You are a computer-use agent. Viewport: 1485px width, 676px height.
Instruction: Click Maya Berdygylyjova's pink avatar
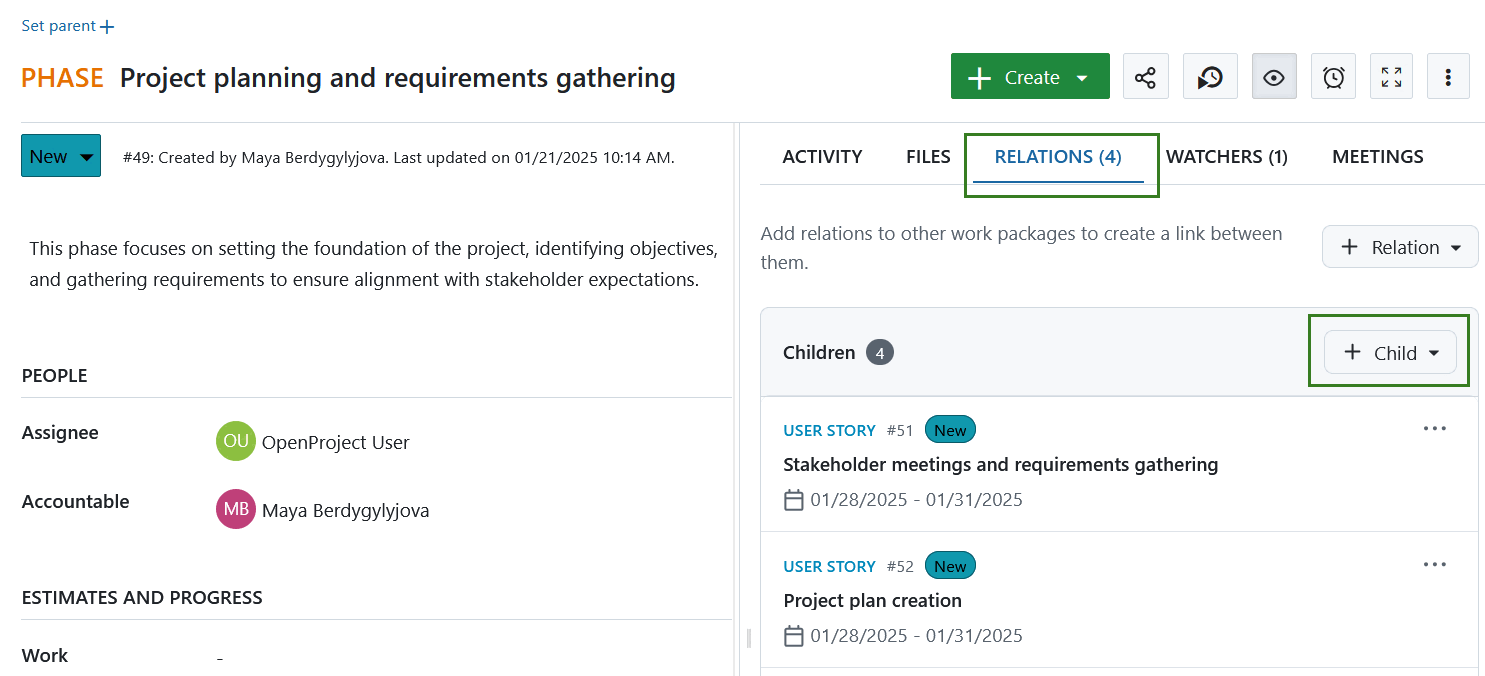pos(235,509)
